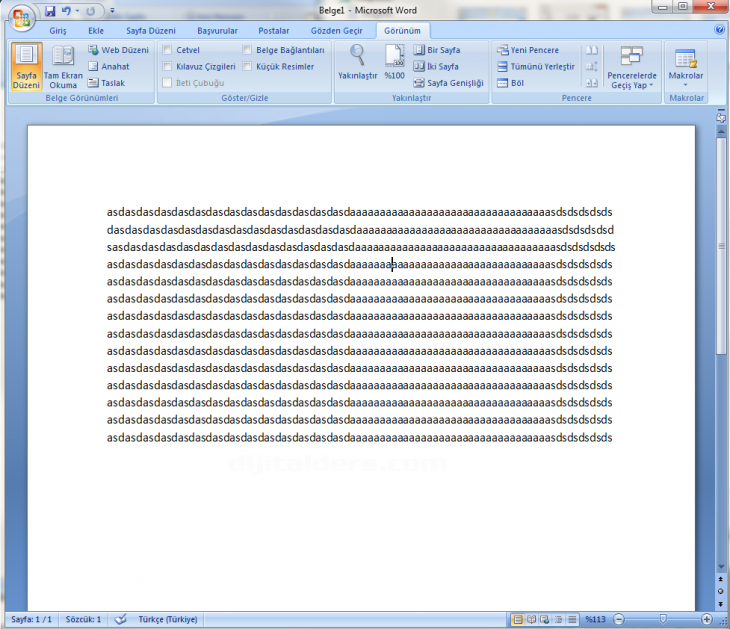Switch to Anahat outline view

[109, 67]
